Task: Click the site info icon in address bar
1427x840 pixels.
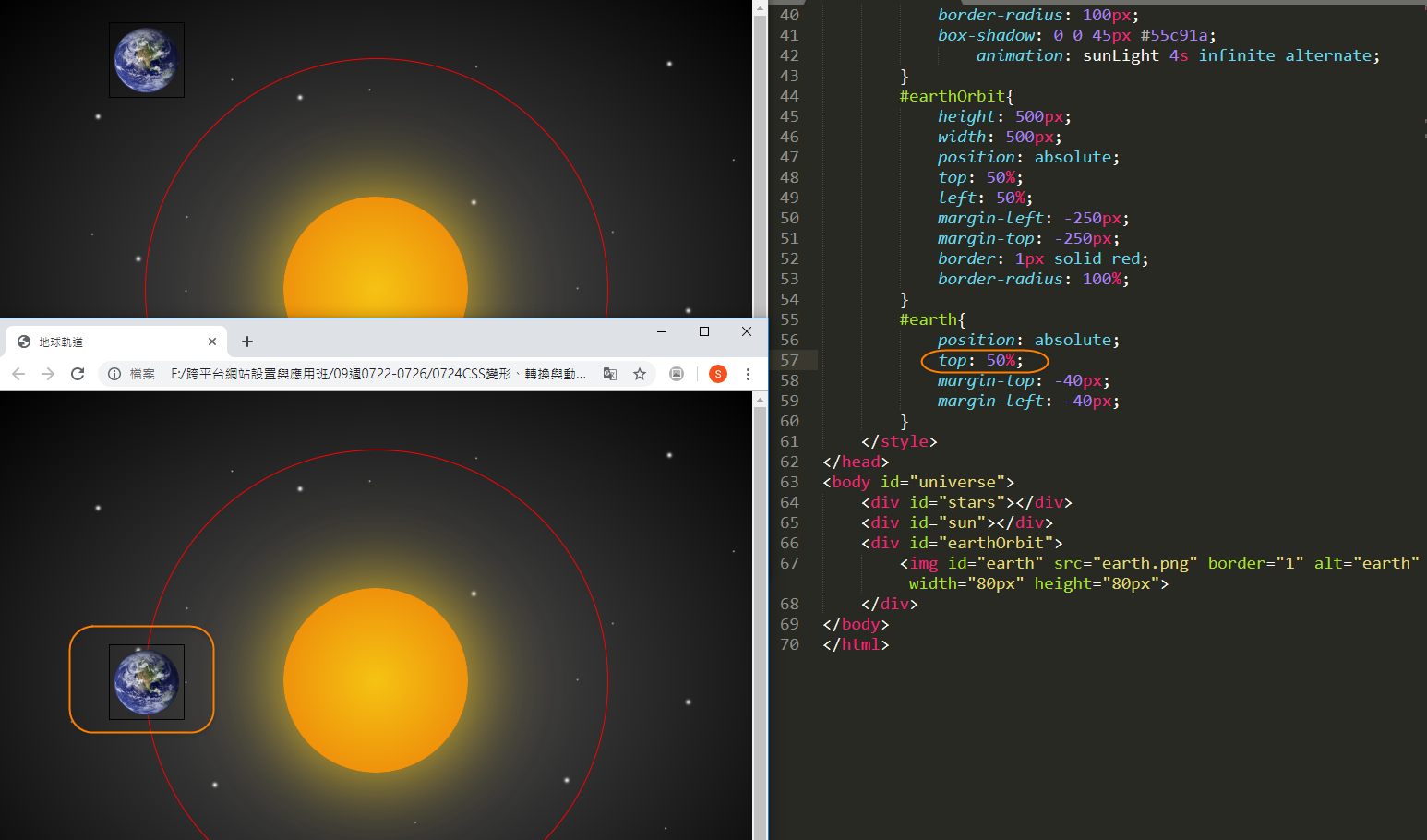Action: click(114, 374)
